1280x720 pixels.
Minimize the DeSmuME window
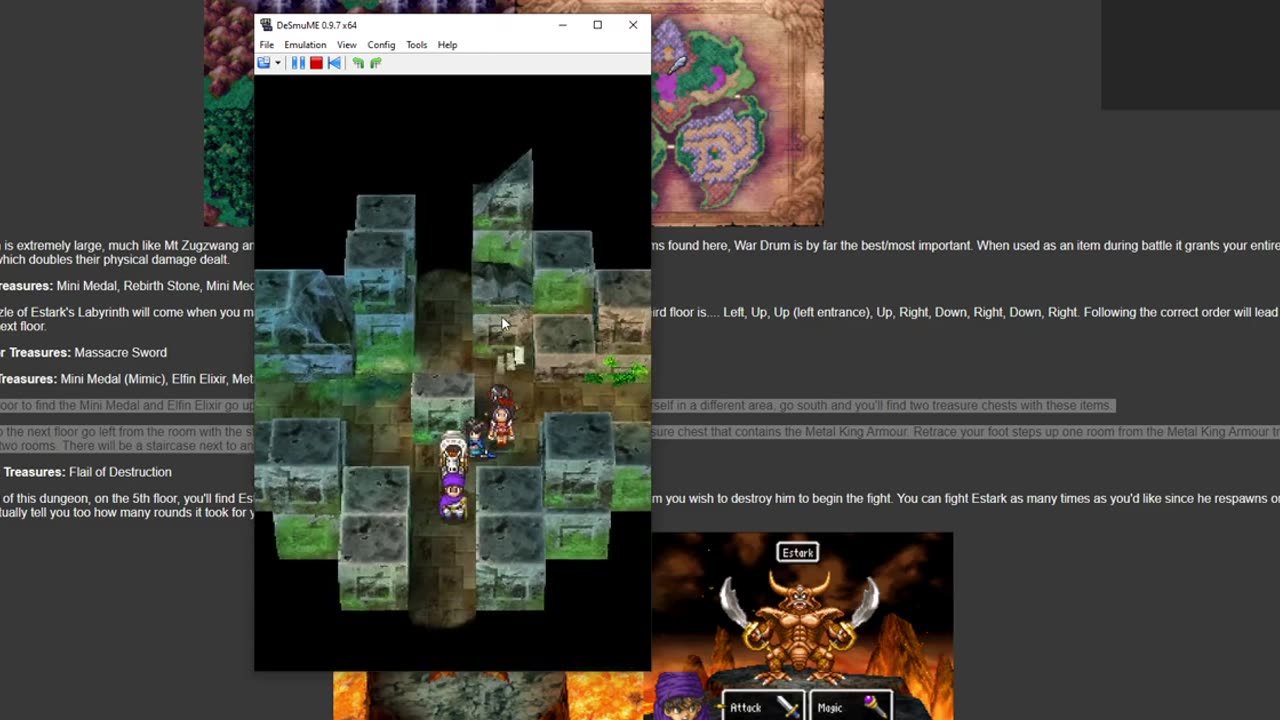pyautogui.click(x=562, y=25)
